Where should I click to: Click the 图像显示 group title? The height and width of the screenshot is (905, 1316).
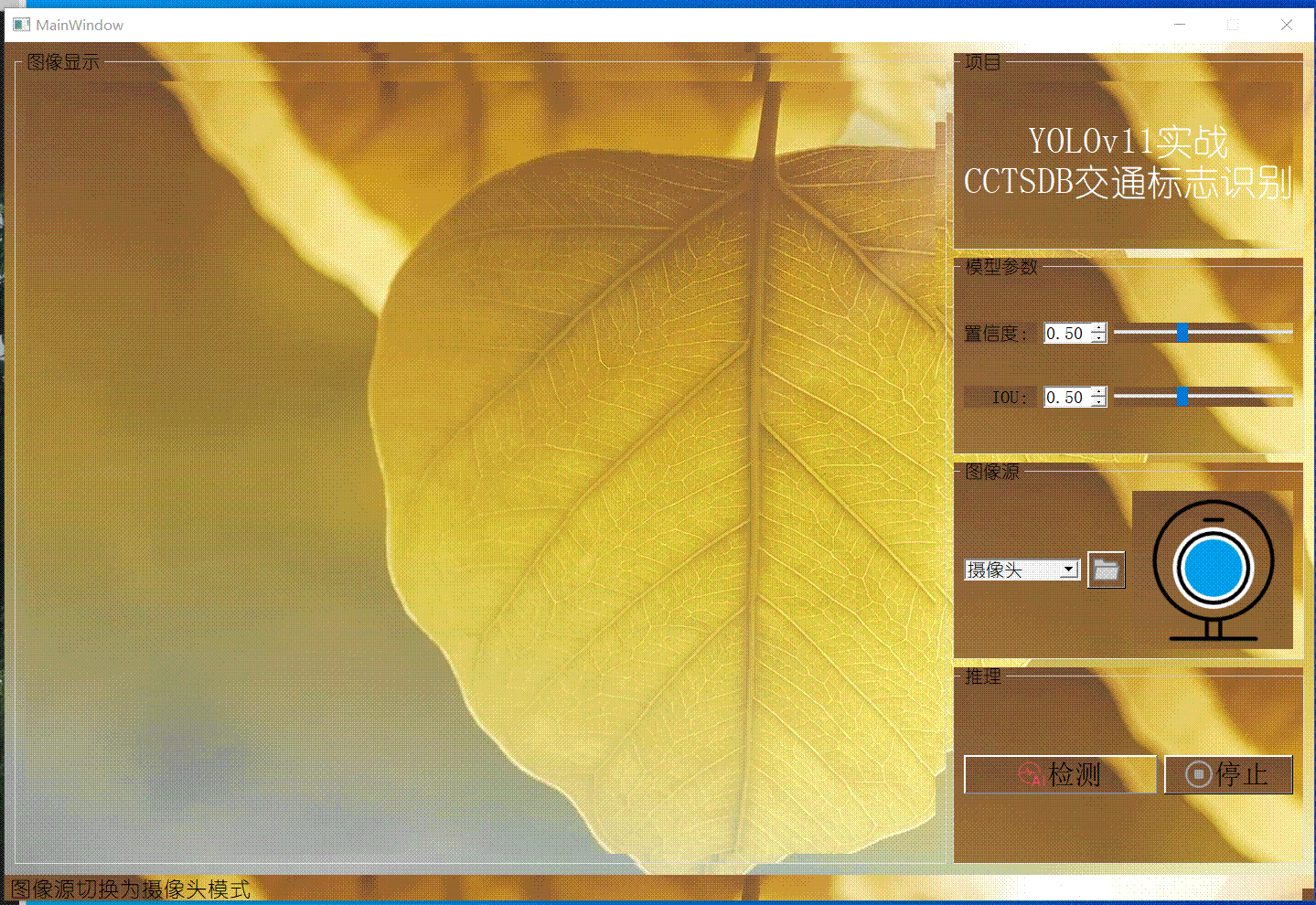[63, 62]
